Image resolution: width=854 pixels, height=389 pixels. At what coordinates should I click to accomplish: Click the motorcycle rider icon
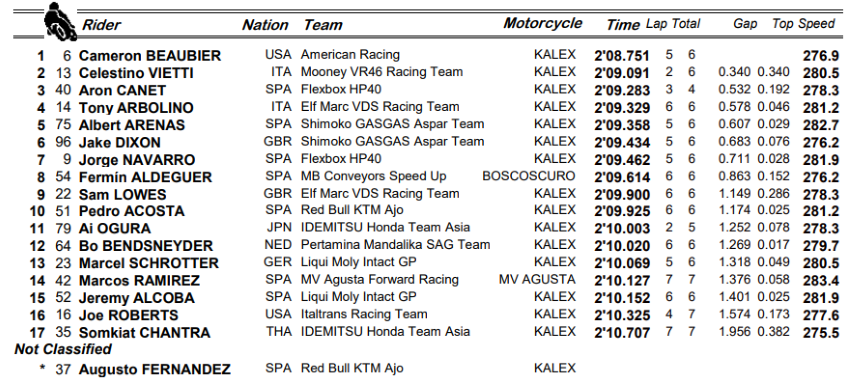coord(60,21)
